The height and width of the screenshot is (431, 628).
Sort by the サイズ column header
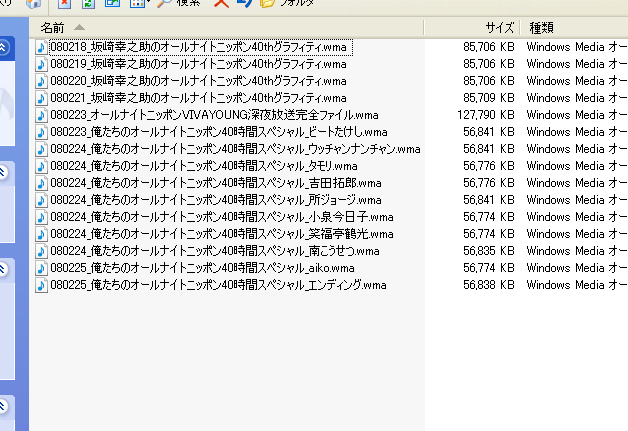coord(472,28)
